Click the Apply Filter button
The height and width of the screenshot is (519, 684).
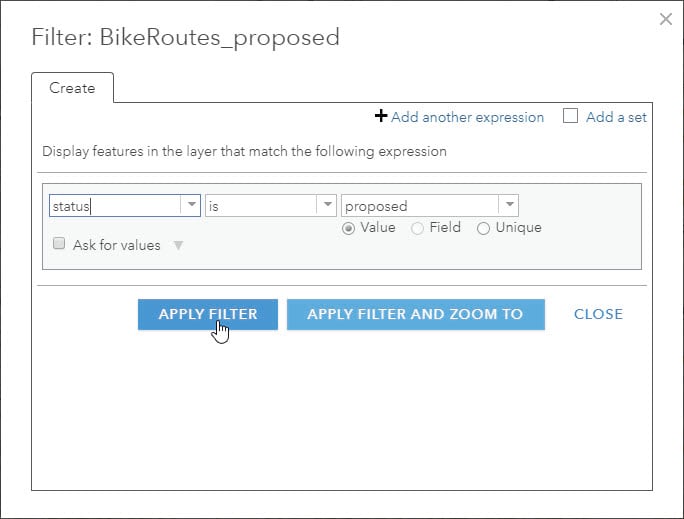tap(208, 314)
